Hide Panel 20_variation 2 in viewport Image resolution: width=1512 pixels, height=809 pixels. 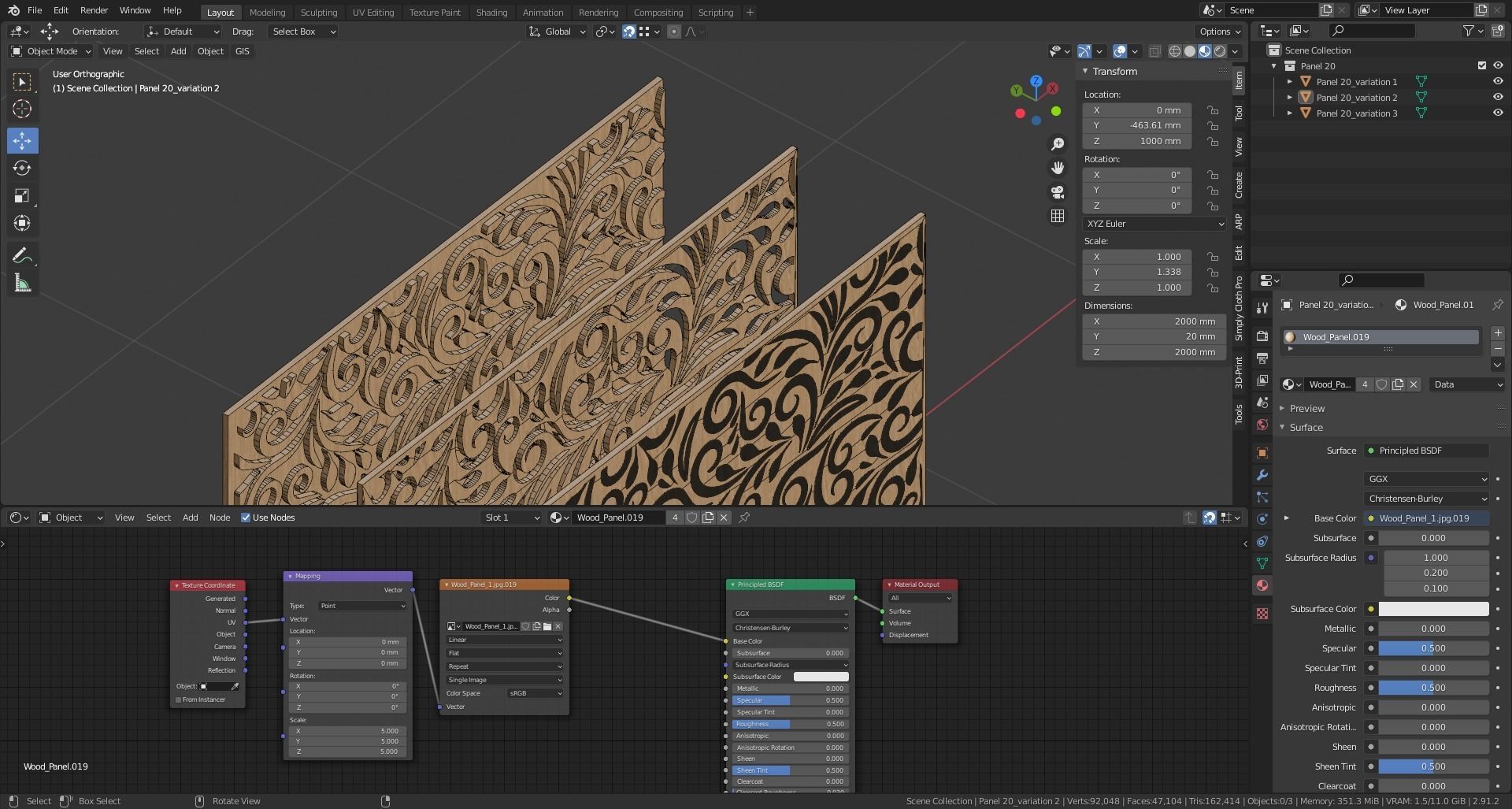1498,98
